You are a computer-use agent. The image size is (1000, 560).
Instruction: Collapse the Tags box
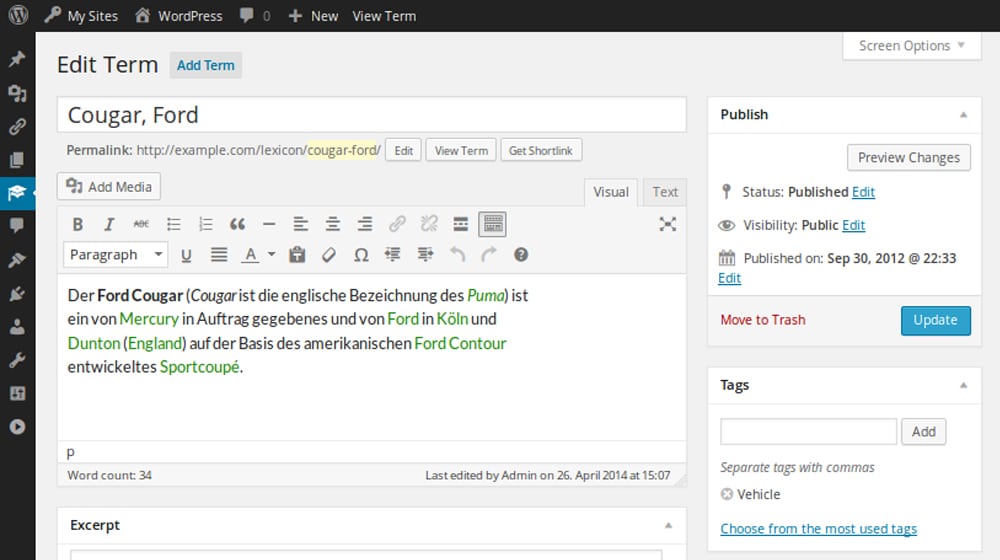[964, 385]
